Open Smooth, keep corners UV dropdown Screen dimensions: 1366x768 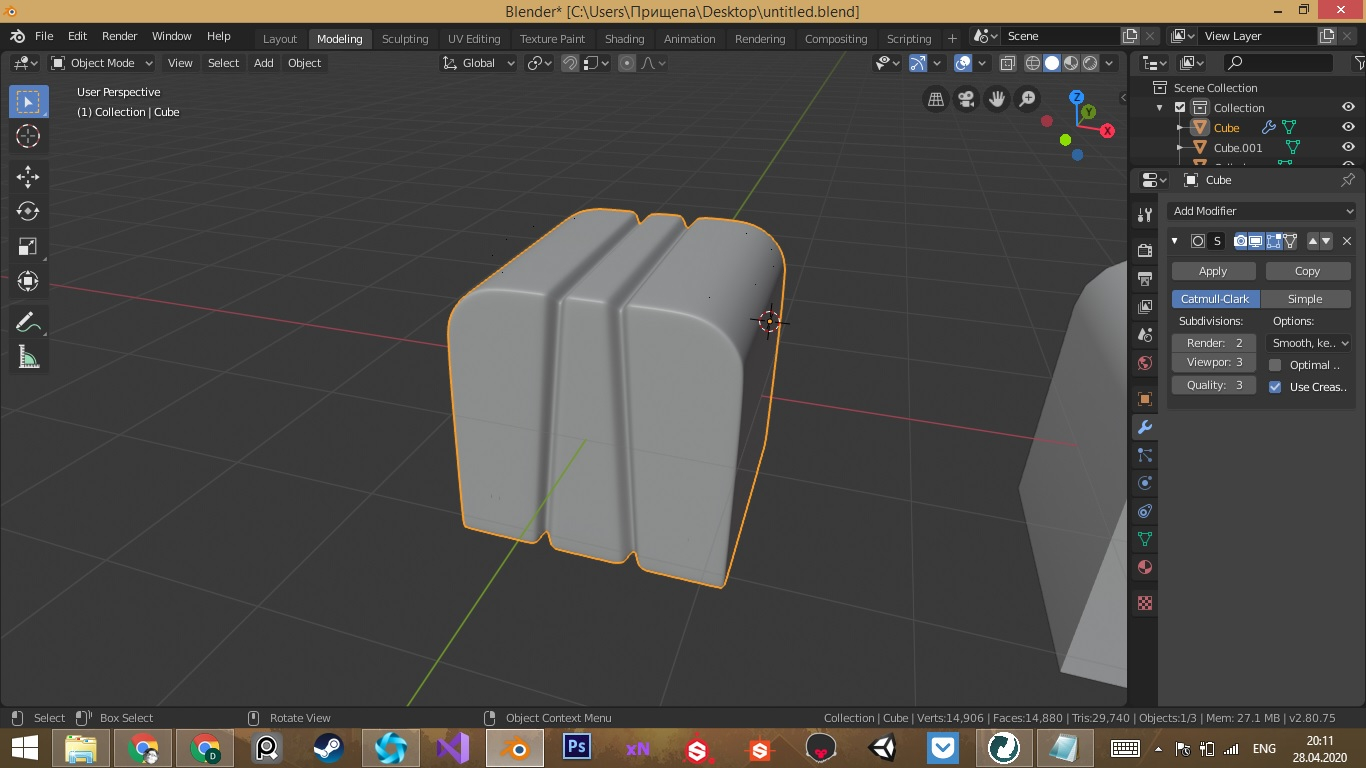[1309, 343]
